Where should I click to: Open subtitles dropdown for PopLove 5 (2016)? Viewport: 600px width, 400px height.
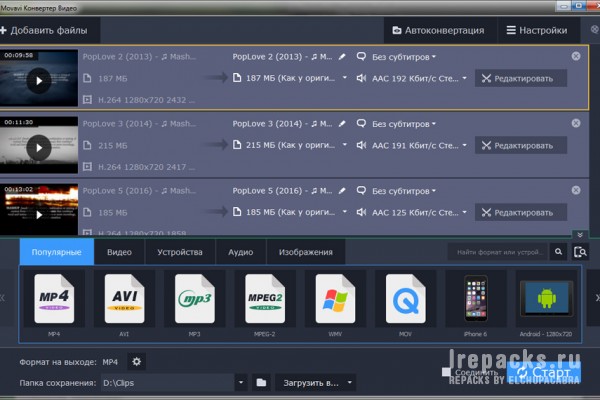[404, 191]
